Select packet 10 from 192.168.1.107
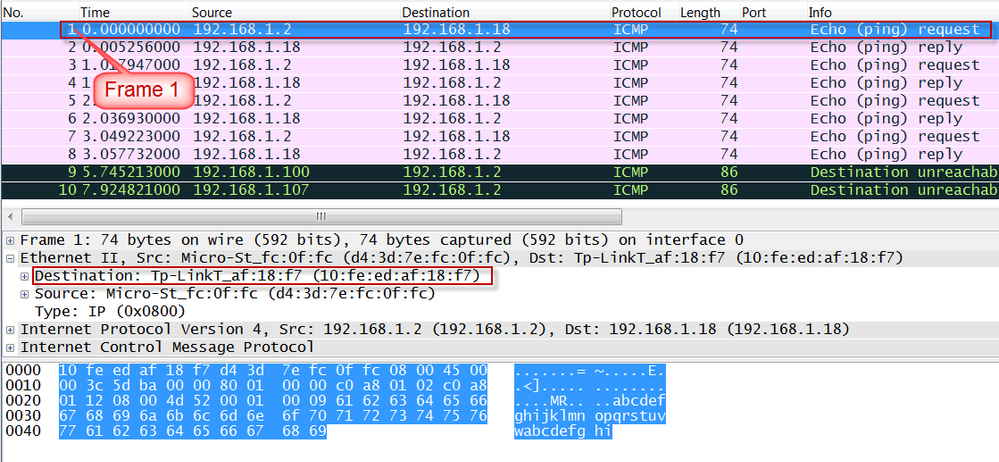The image size is (999, 462). point(500,190)
